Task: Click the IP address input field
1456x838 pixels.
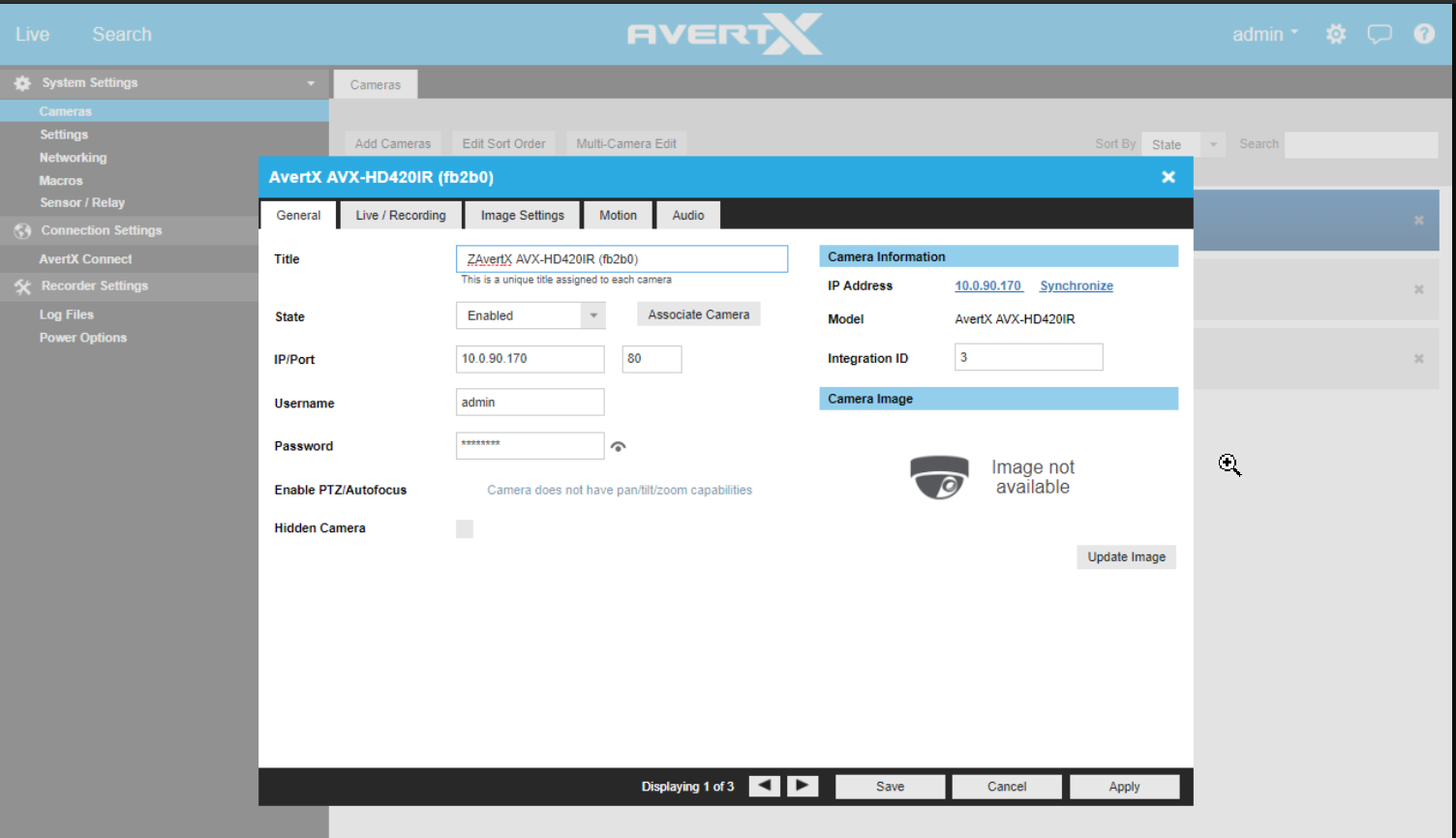Action: point(531,359)
